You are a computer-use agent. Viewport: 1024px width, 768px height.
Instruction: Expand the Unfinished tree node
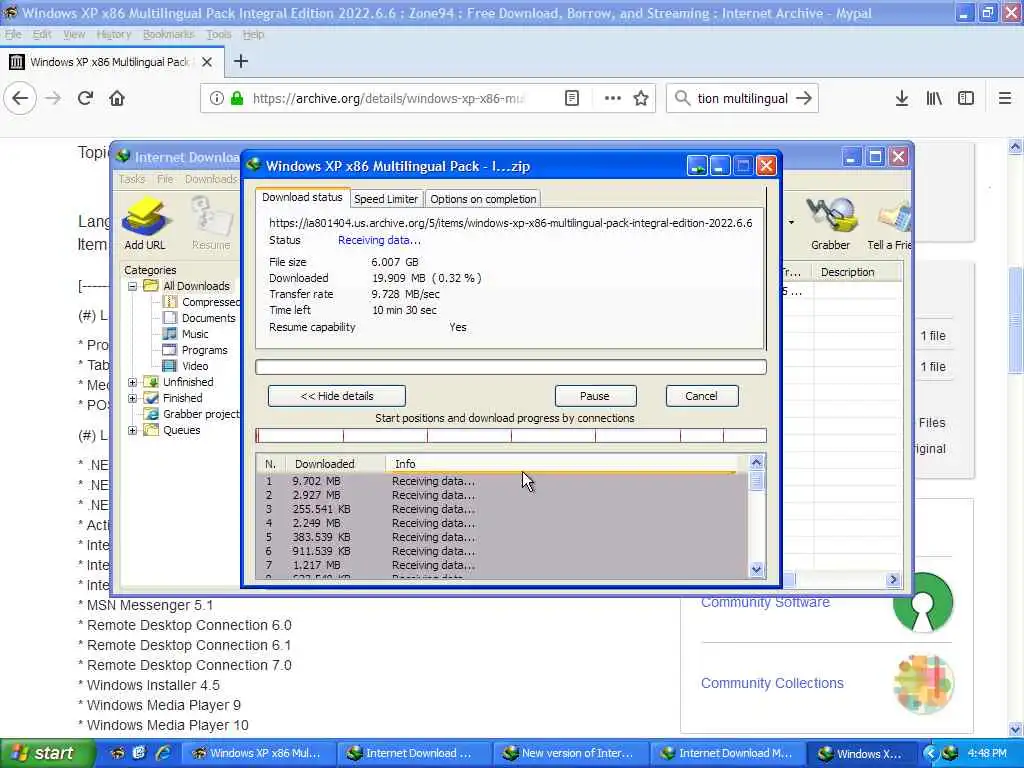tap(133, 382)
